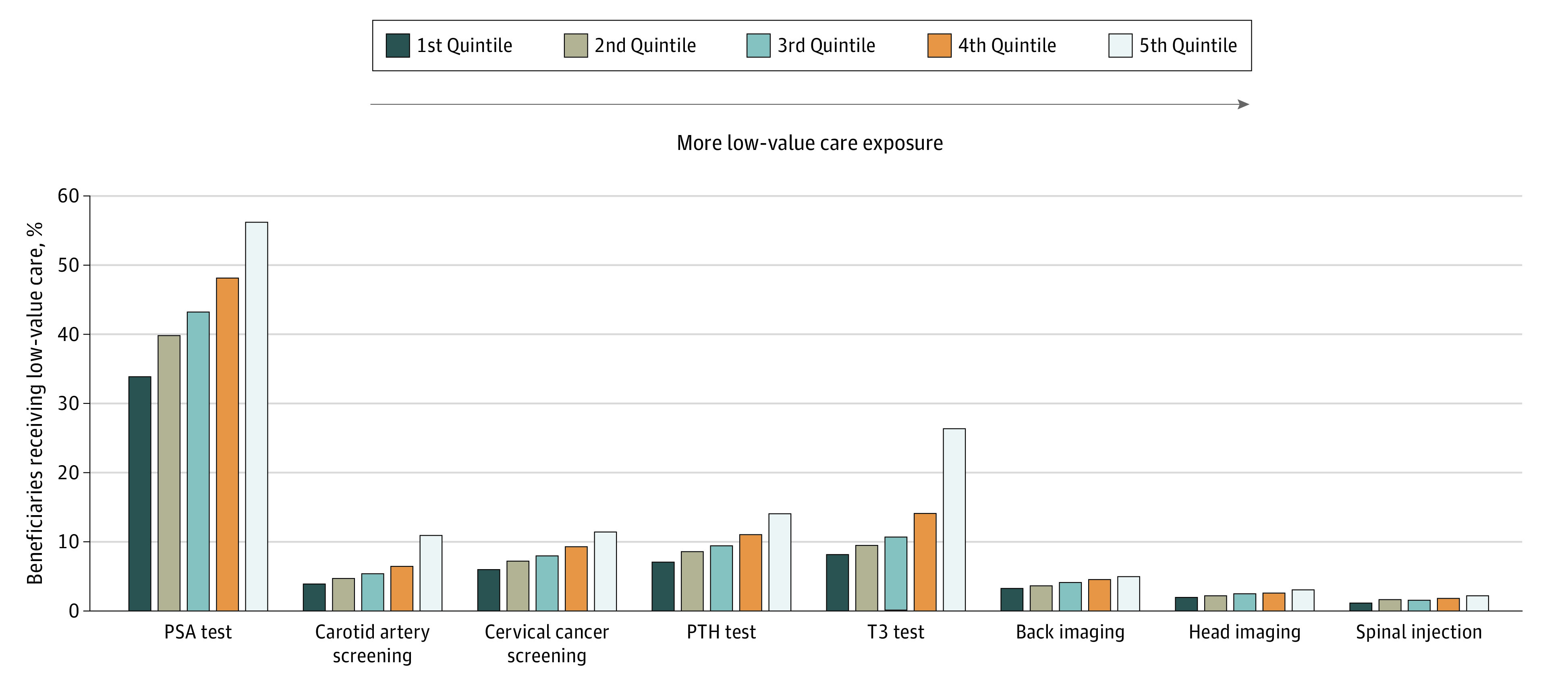The height and width of the screenshot is (682, 1568).
Task: Click the PTH test 2nd quintile tan bar
Action: [x=692, y=581]
